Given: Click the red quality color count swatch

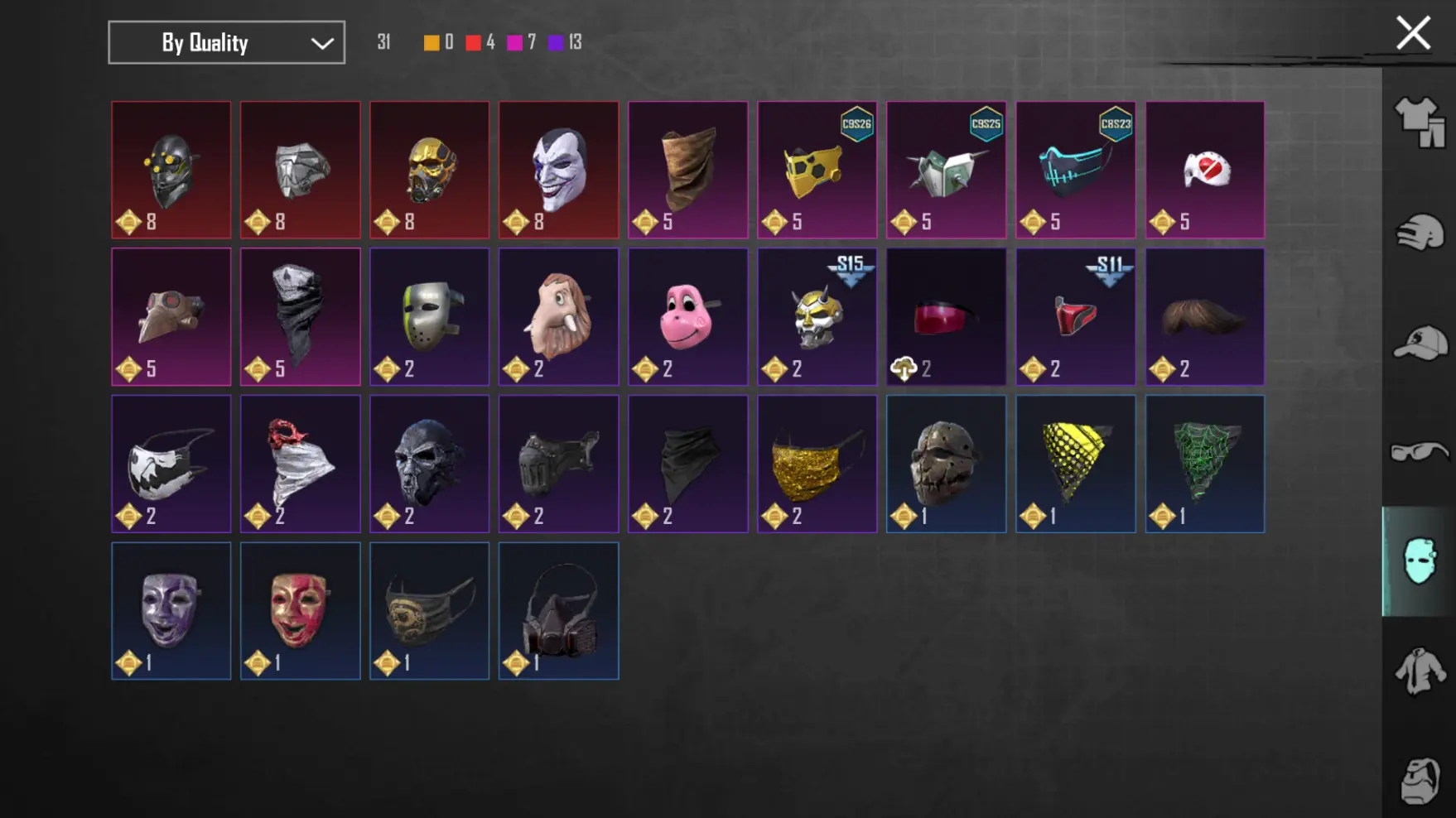Looking at the screenshot, I should click(x=473, y=42).
